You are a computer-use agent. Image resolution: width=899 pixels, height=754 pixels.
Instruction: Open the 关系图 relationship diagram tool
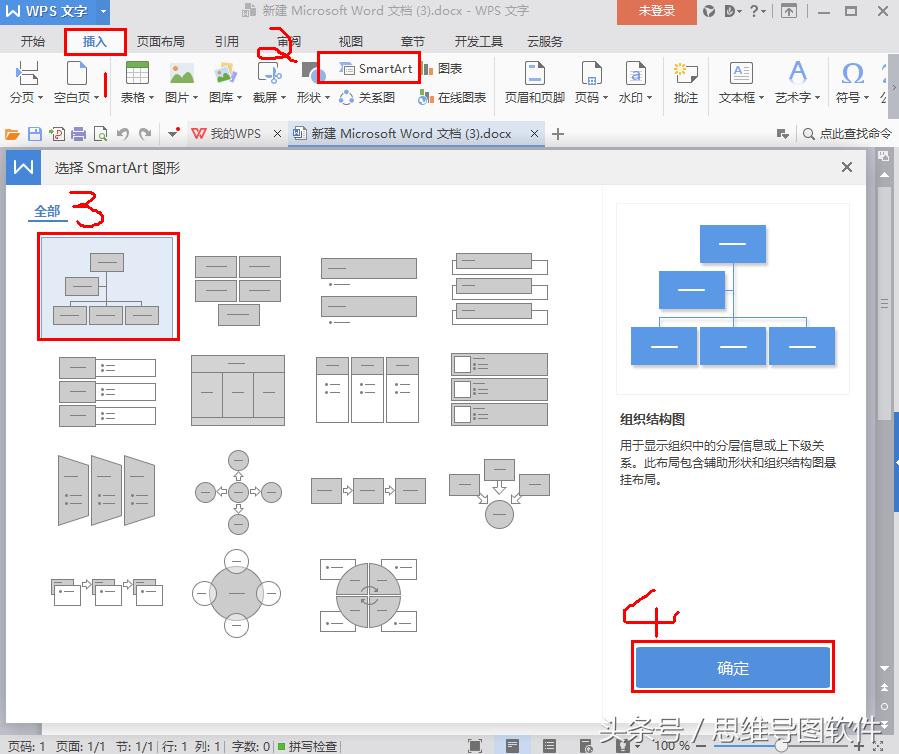coord(367,97)
